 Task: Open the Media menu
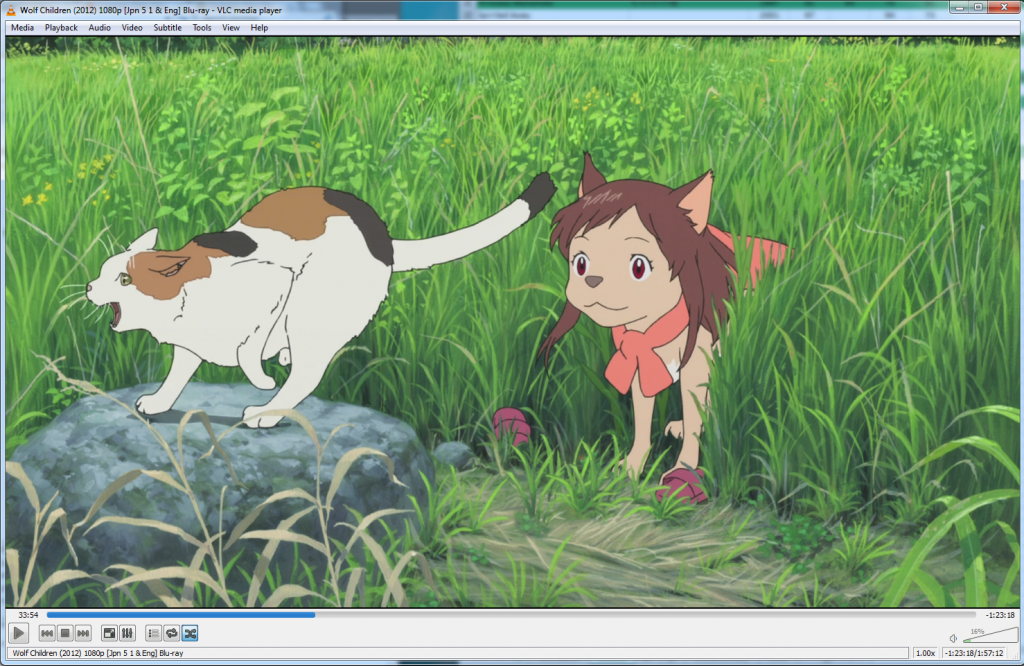pos(22,27)
